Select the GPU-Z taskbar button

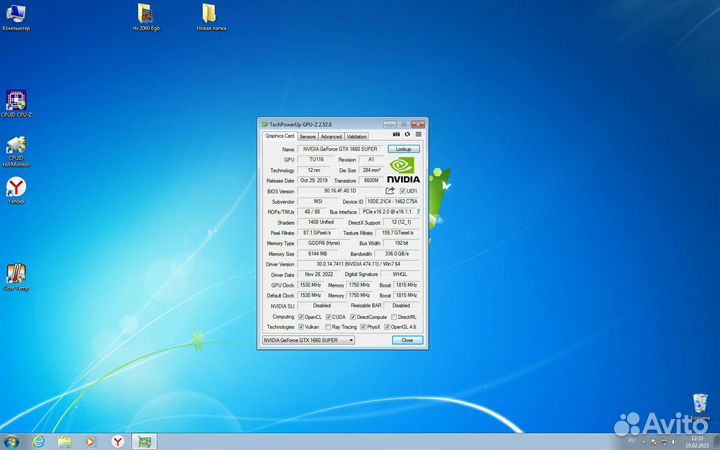click(x=145, y=442)
